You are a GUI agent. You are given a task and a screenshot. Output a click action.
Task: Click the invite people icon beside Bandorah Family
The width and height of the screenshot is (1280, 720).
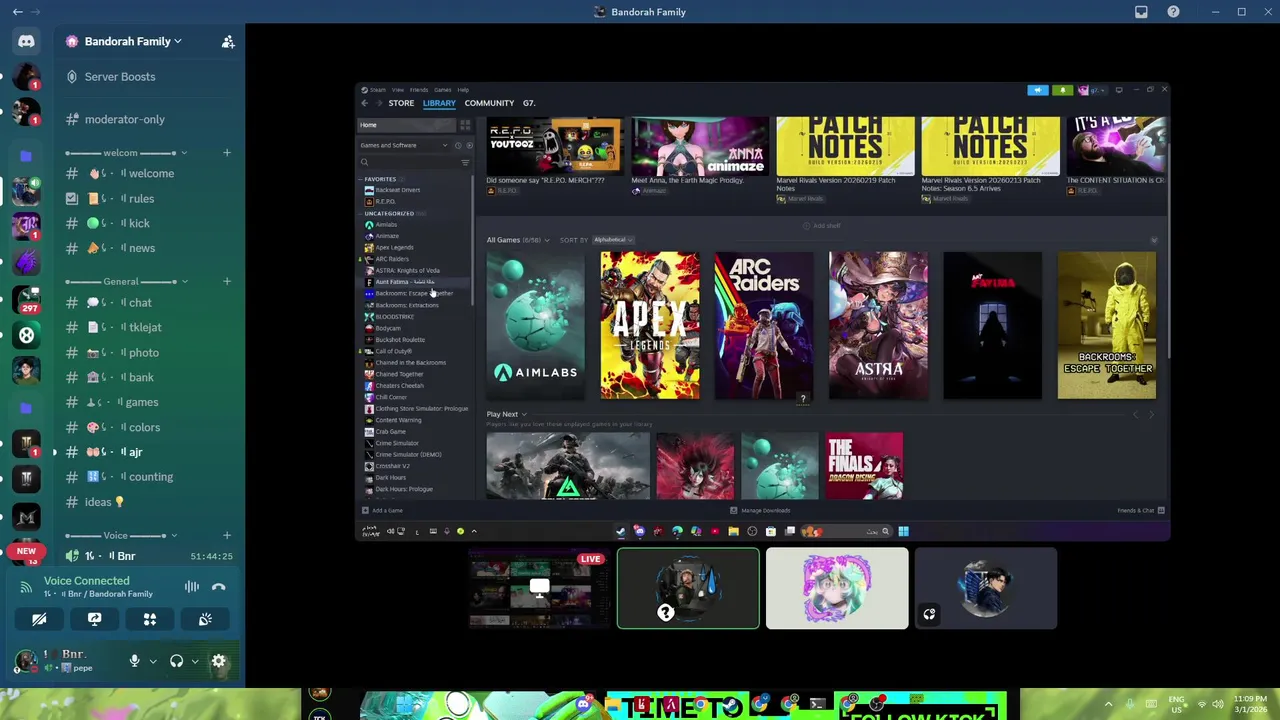(x=228, y=42)
